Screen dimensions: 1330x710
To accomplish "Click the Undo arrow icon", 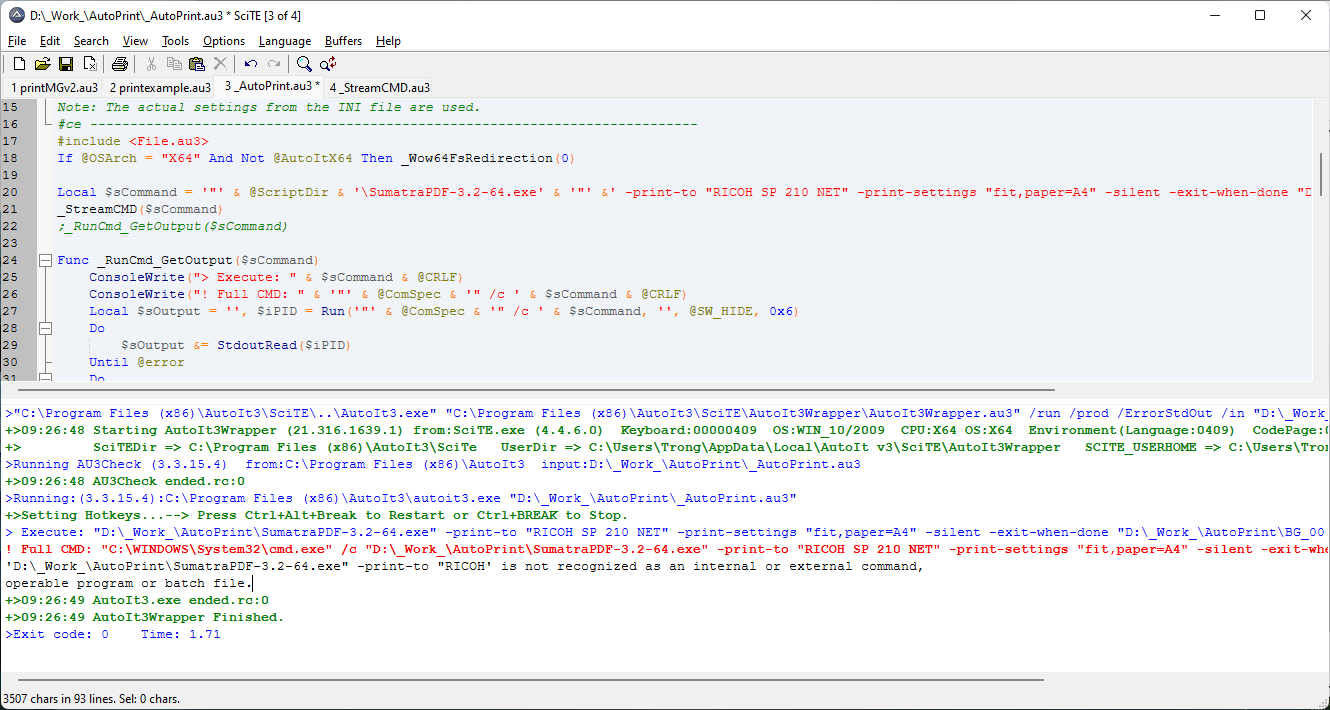I will point(251,64).
